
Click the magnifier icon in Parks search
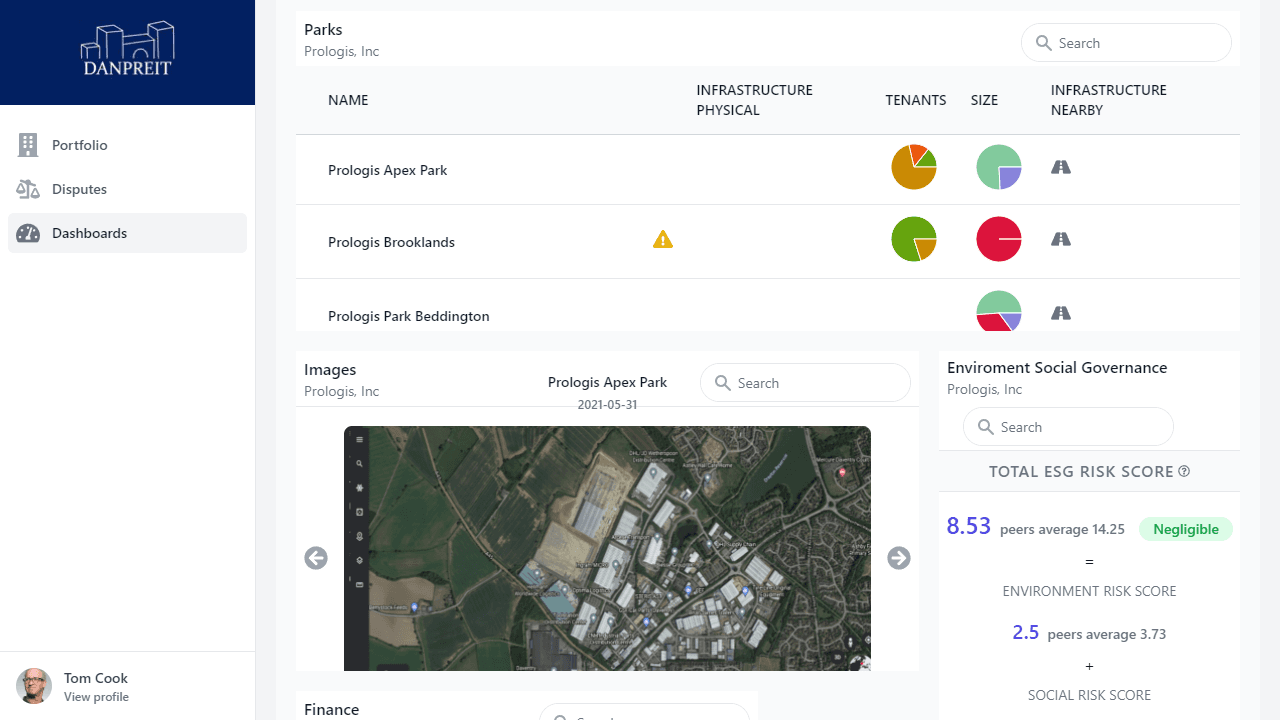[1044, 43]
